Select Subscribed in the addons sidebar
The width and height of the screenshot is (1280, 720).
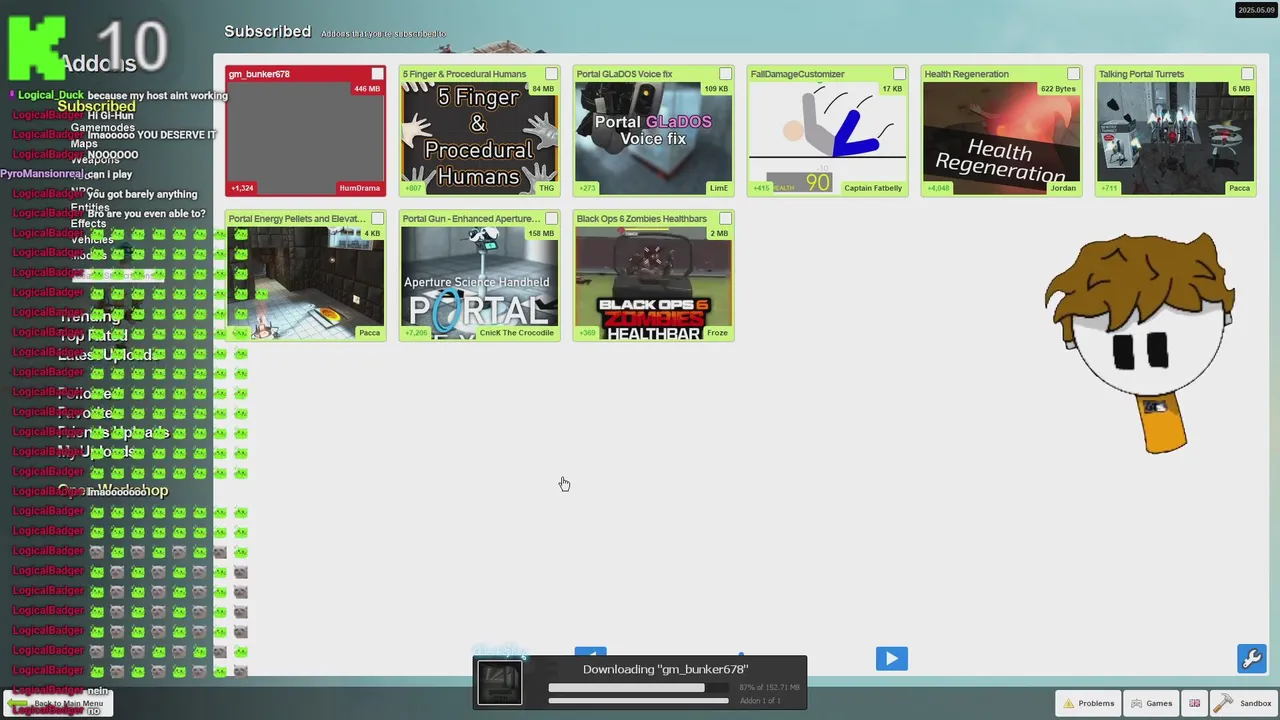[x=96, y=106]
